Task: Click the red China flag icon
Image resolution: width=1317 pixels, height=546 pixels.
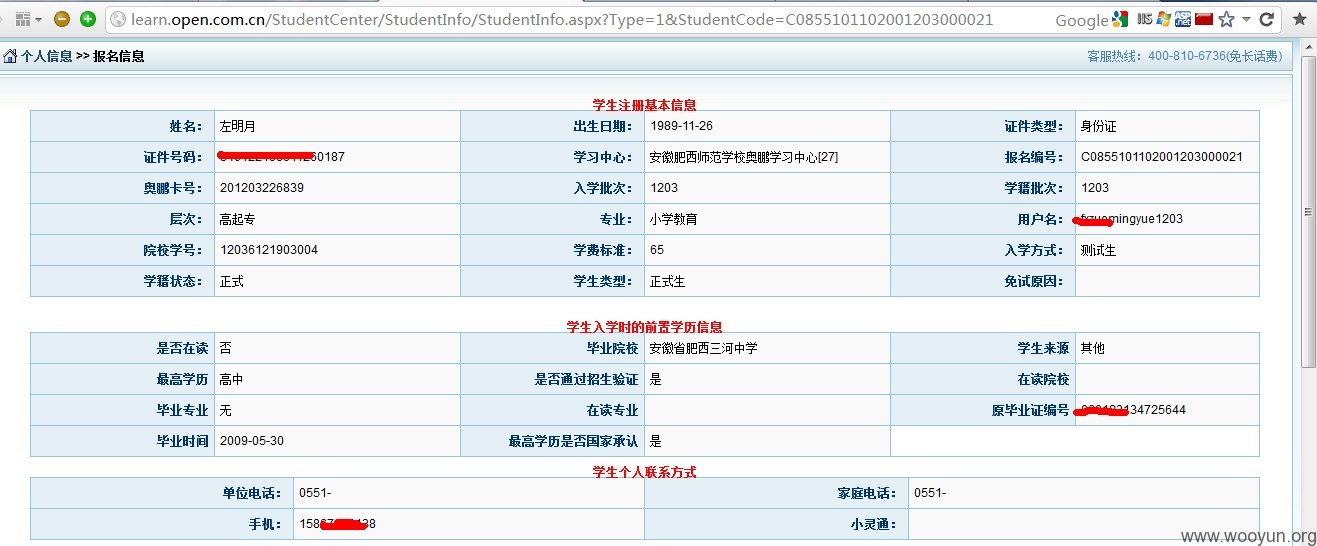Action: pos(1204,19)
